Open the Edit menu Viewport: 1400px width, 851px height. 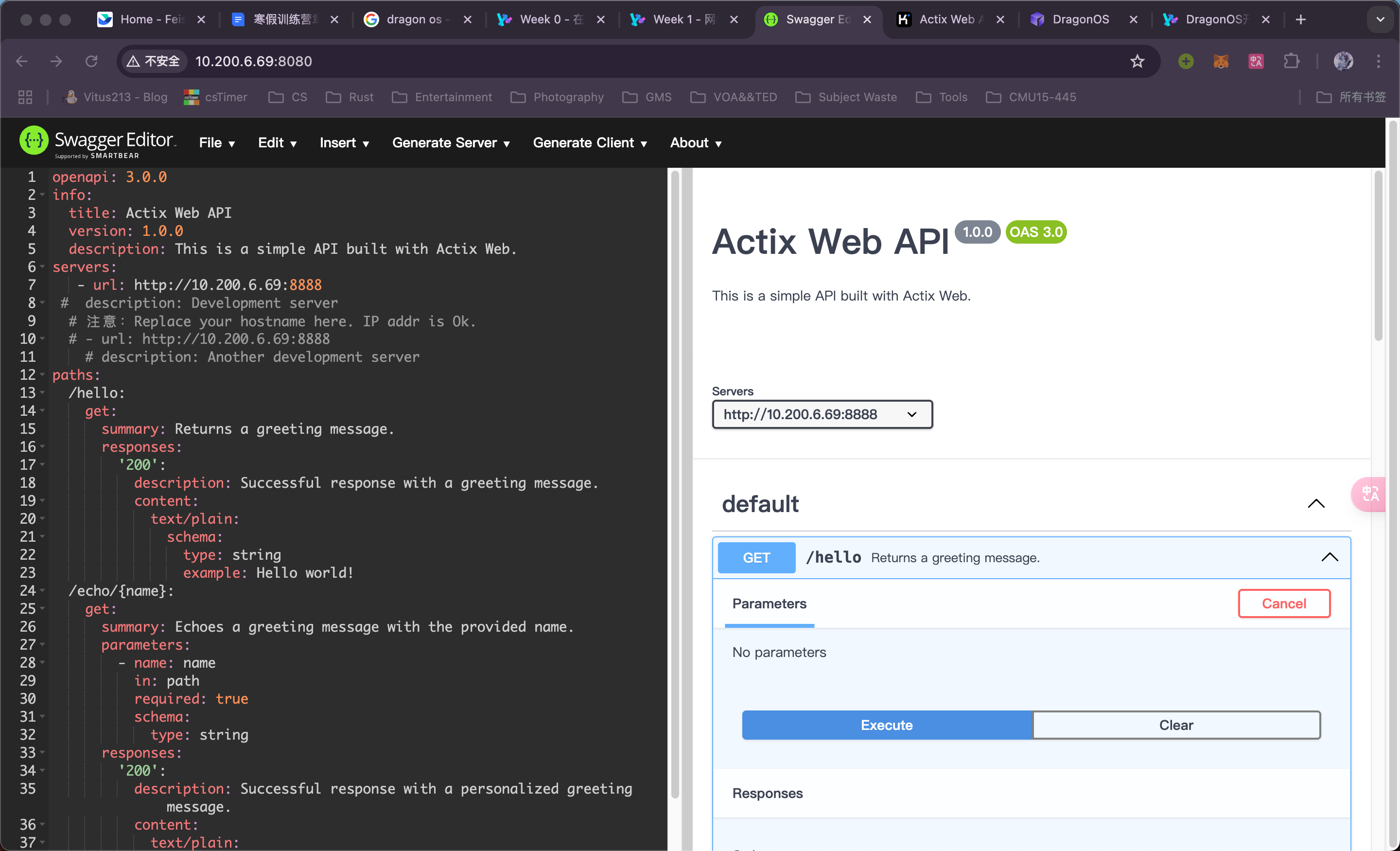coord(277,142)
